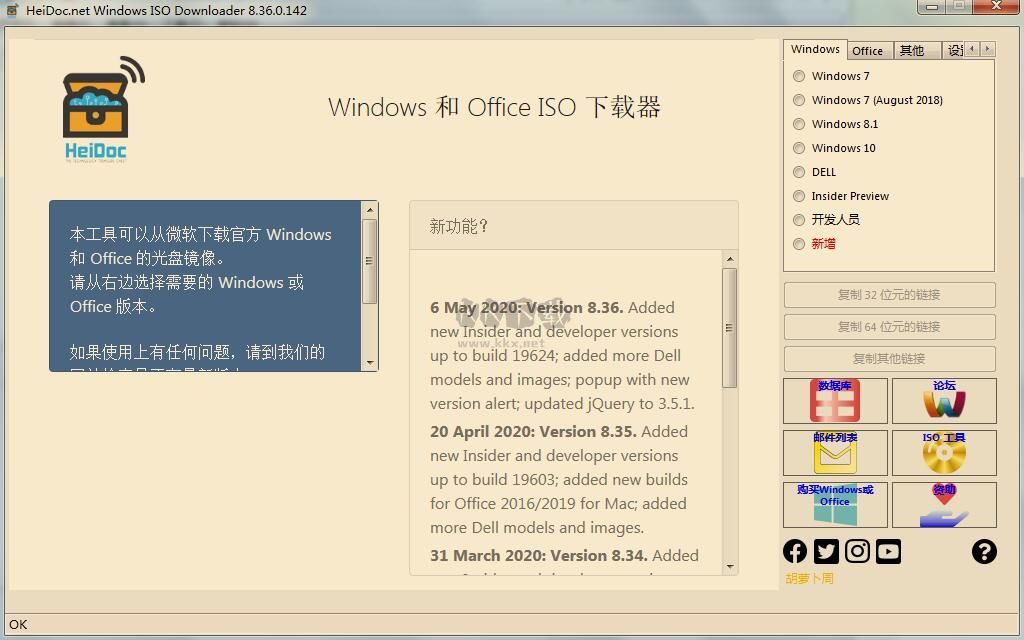
Task: Click 复制 64 位元的链接 button
Action: [x=889, y=327]
